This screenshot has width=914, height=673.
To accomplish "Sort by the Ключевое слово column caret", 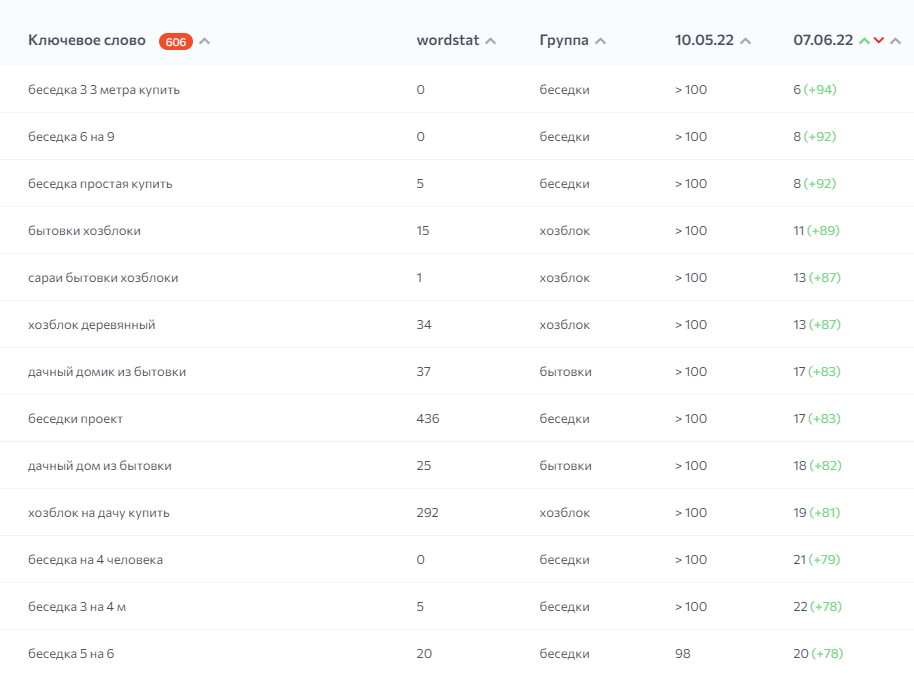I will tap(205, 41).
